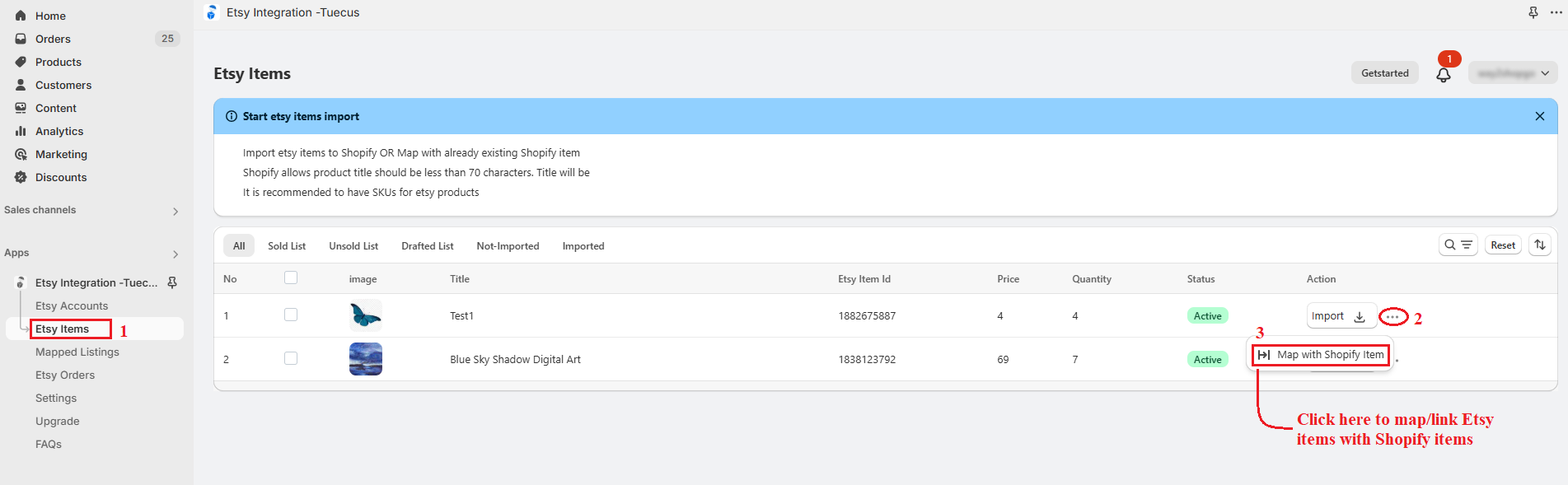The height and width of the screenshot is (485, 1568).
Task: Click the Title column header
Action: point(460,279)
